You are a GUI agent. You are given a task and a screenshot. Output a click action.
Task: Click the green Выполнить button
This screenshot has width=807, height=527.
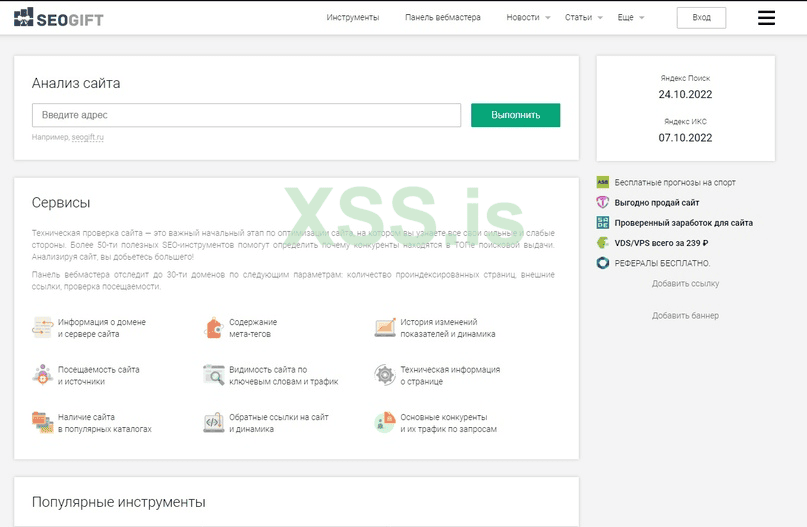[515, 115]
